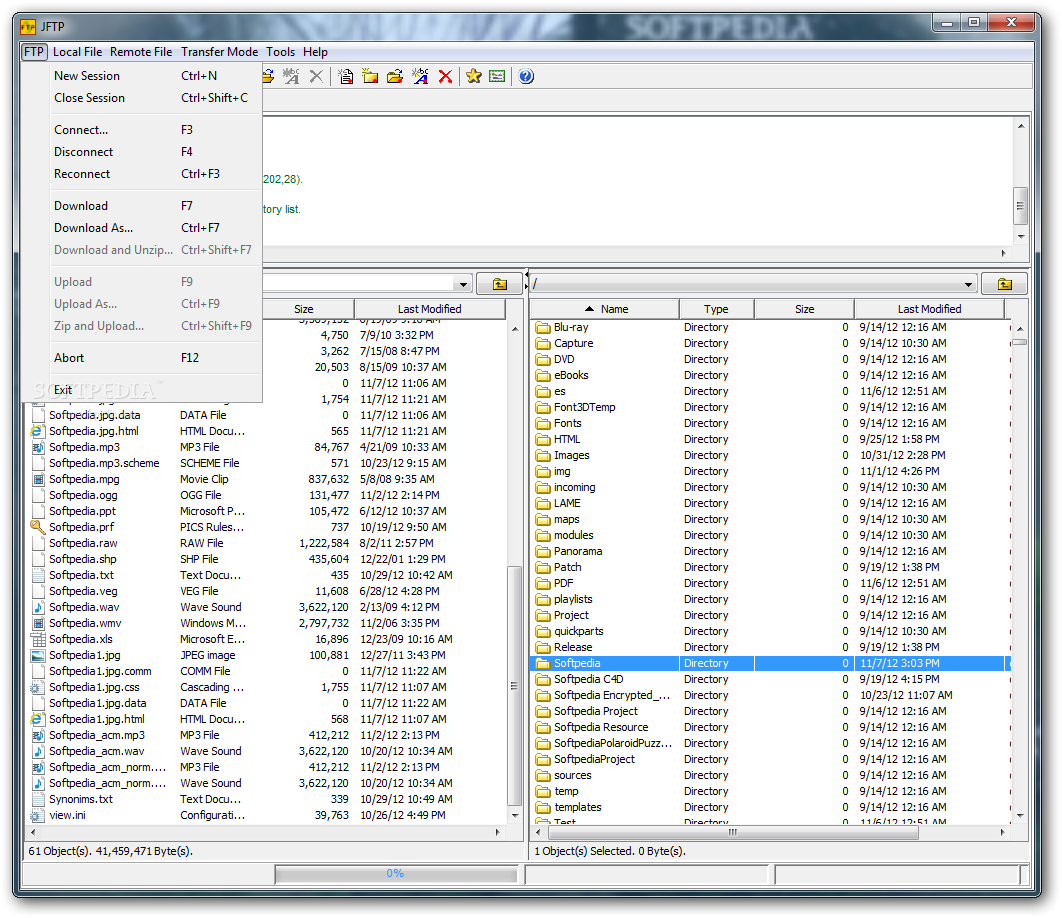Click the gray local rename icon

tap(291, 77)
